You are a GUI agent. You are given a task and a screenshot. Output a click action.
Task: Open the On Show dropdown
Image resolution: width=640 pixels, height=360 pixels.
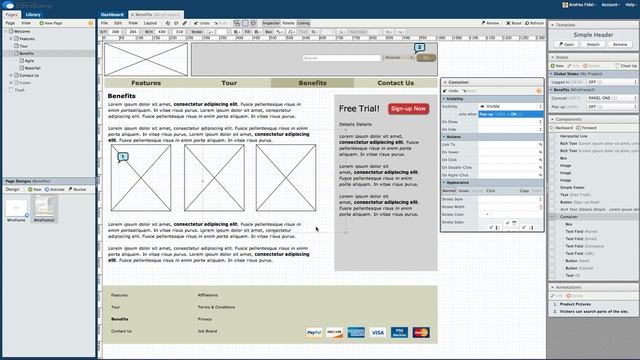(511, 122)
